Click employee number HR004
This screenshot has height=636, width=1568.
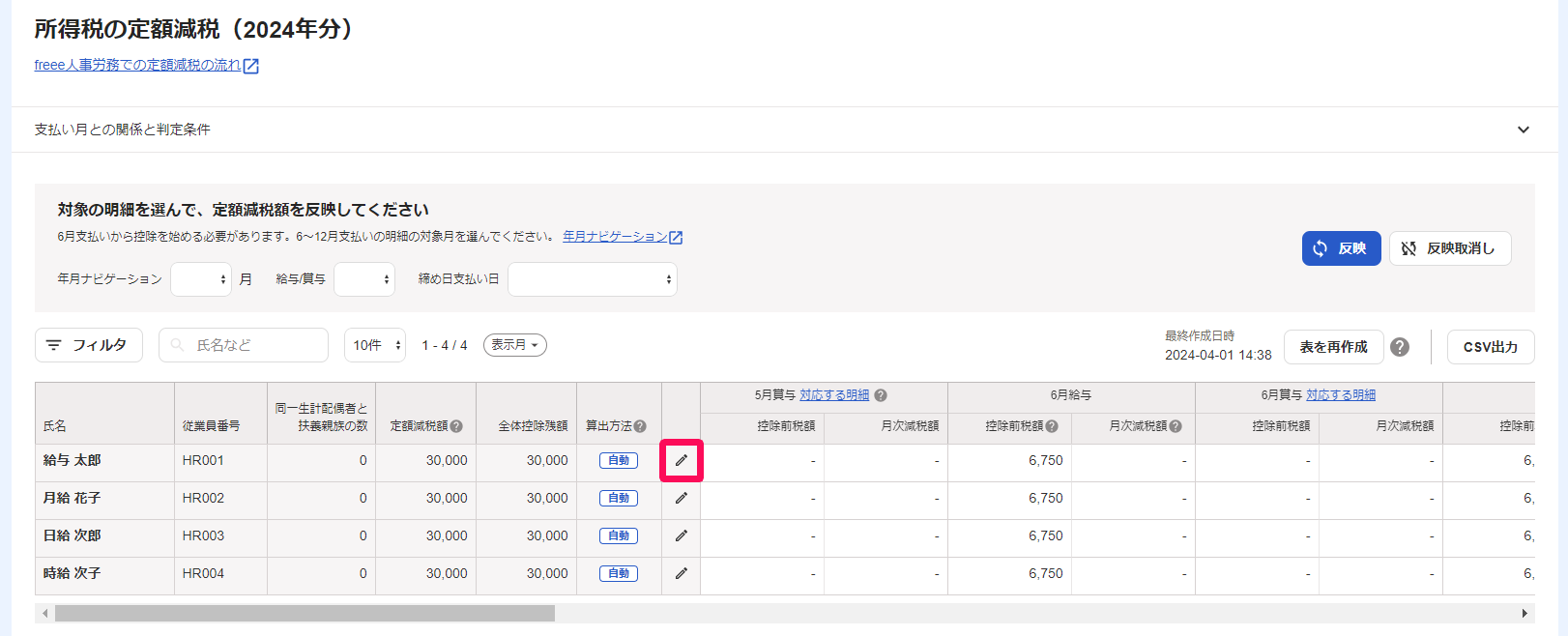[x=203, y=573]
